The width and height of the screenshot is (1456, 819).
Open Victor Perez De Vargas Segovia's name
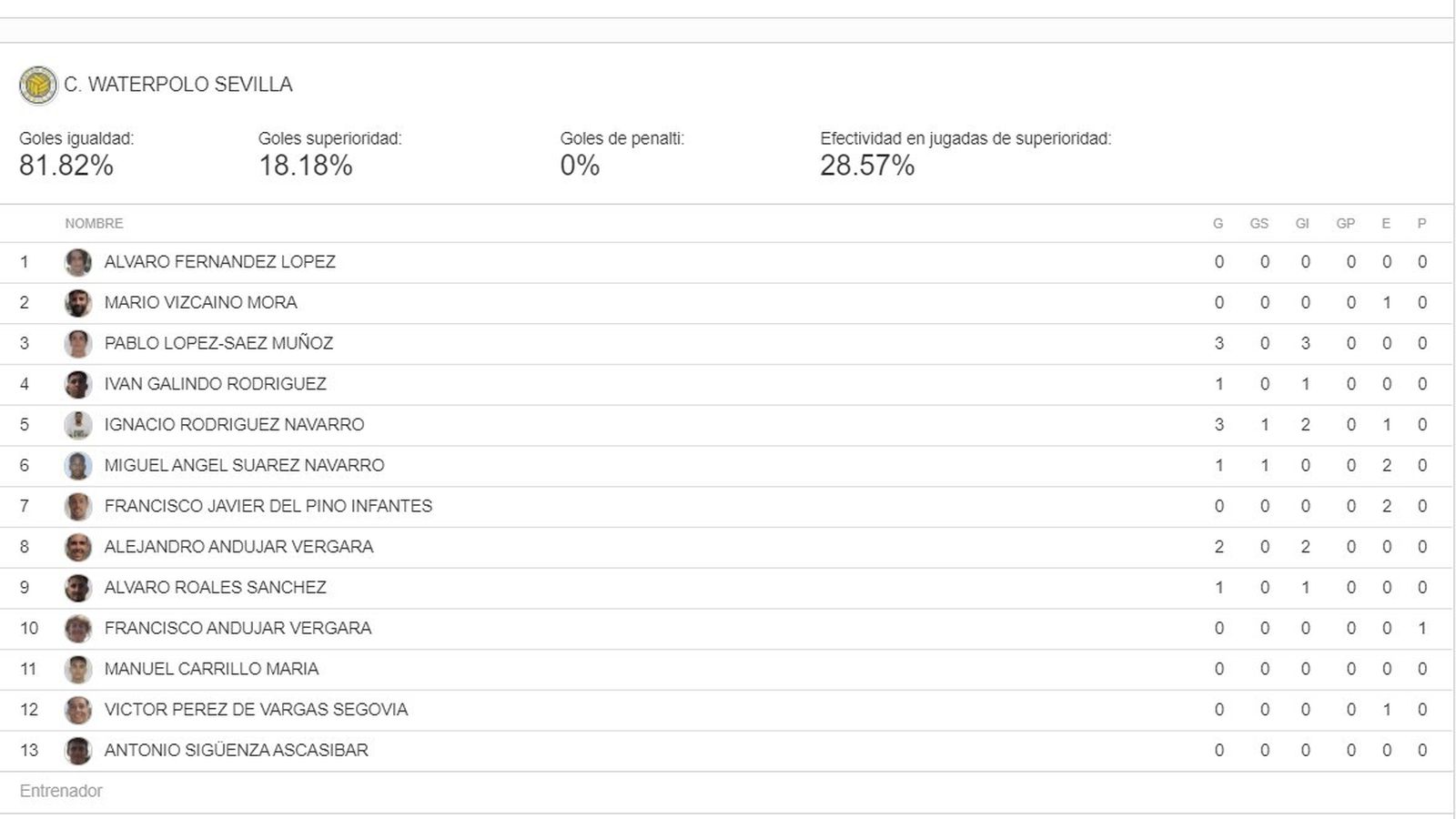[256, 710]
